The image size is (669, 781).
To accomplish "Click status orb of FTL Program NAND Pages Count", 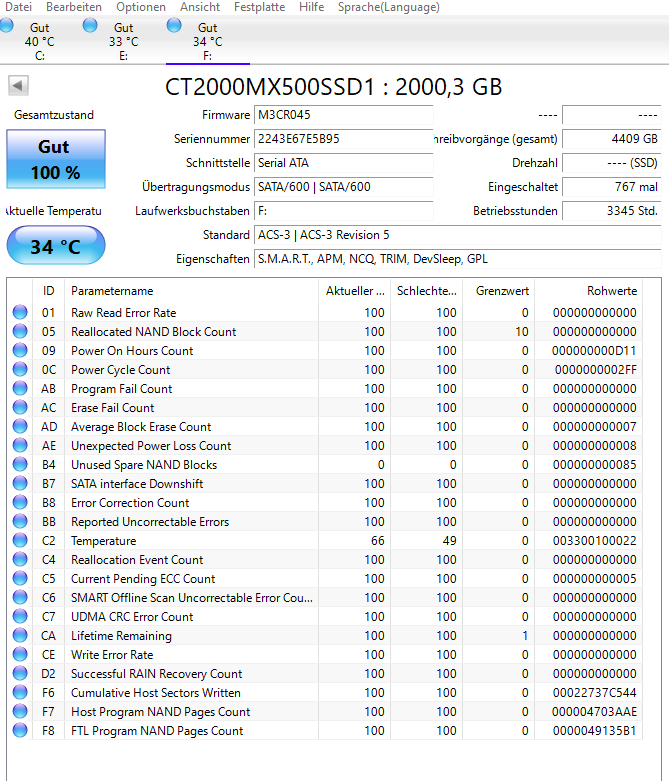I will pyautogui.click(x=20, y=730).
